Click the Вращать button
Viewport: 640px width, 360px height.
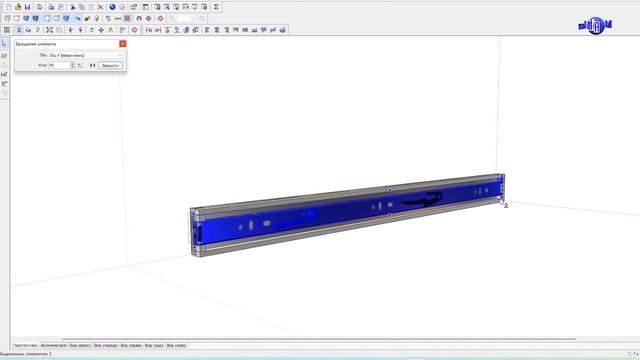click(110, 65)
